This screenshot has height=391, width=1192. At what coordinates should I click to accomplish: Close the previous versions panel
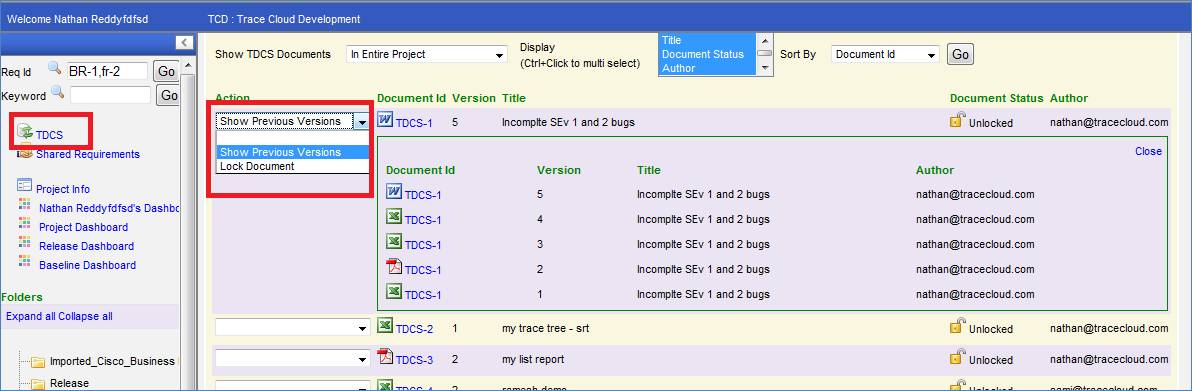[1148, 151]
